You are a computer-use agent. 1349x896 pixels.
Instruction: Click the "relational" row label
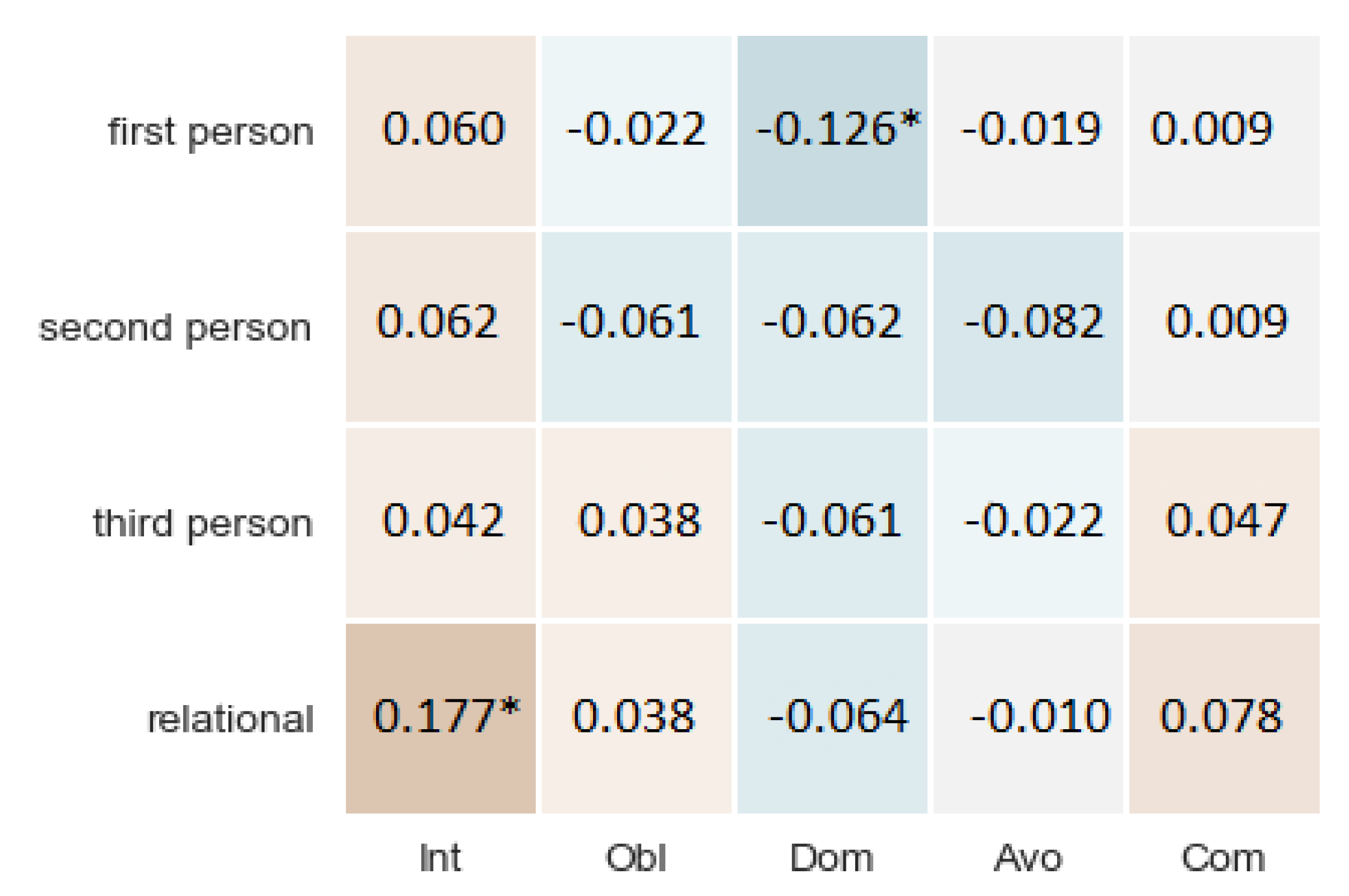pyautogui.click(x=231, y=719)
